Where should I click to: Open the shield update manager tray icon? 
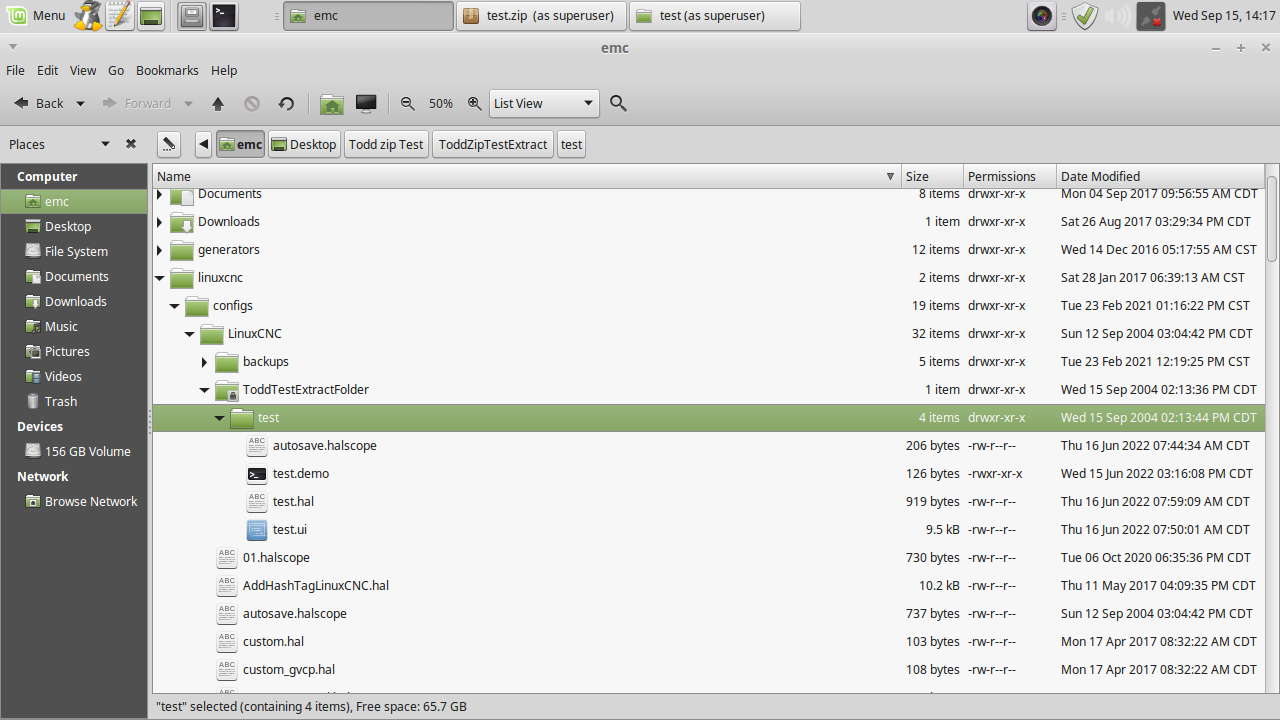[1085, 16]
